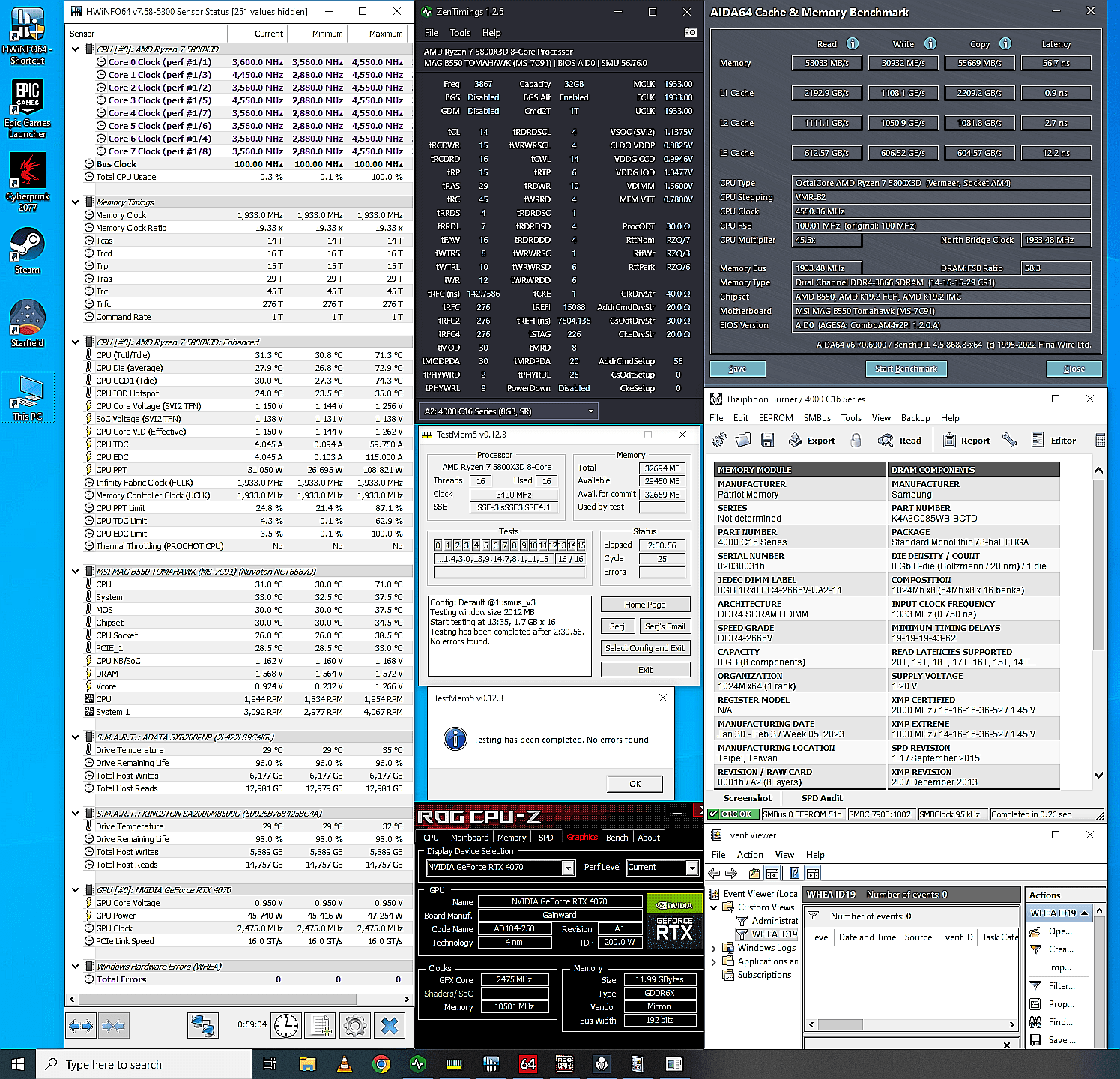This screenshot has height=1079, width=1120.
Task: Click the Thaiphoon Burner calculator icon
Action: [1100, 441]
